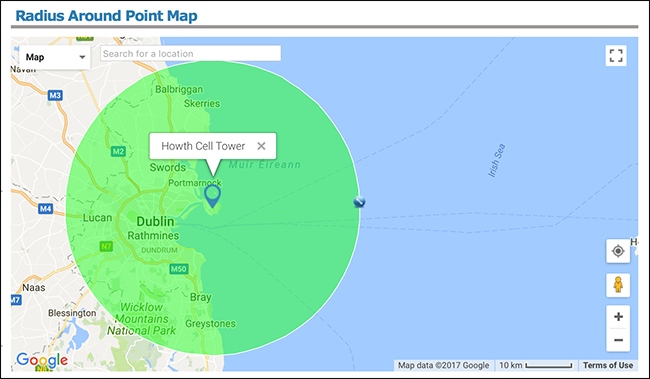650x379 pixels.
Task: Toggle fullscreen map view
Action: coord(616,56)
